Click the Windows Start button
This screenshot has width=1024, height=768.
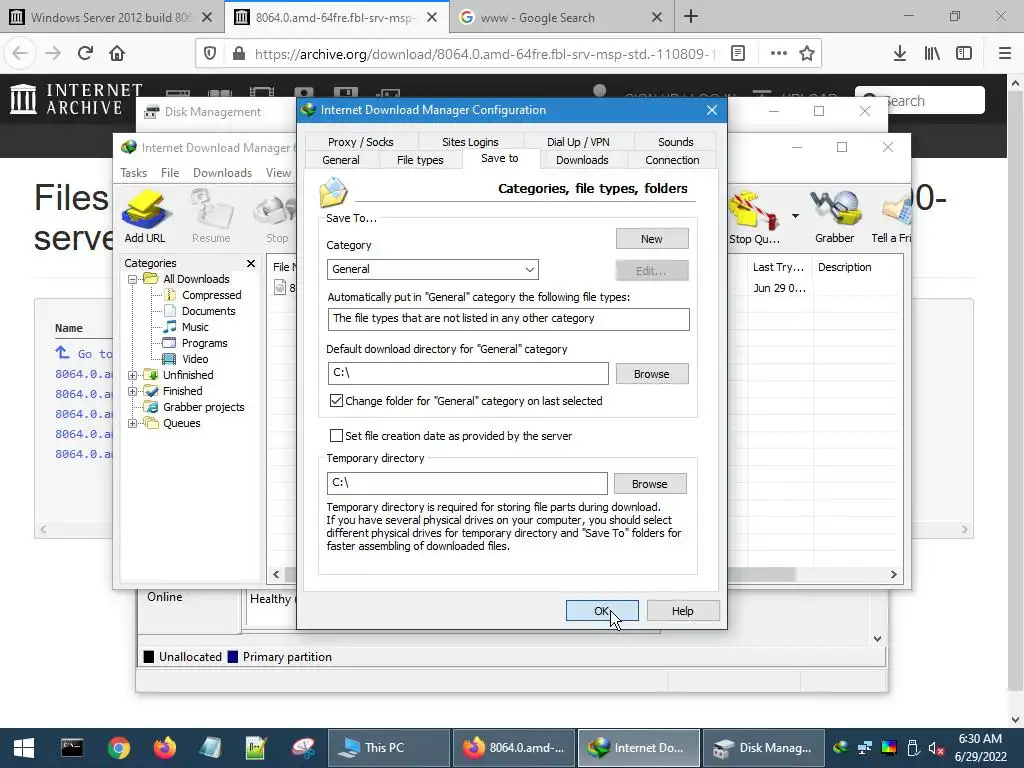coord(24,748)
